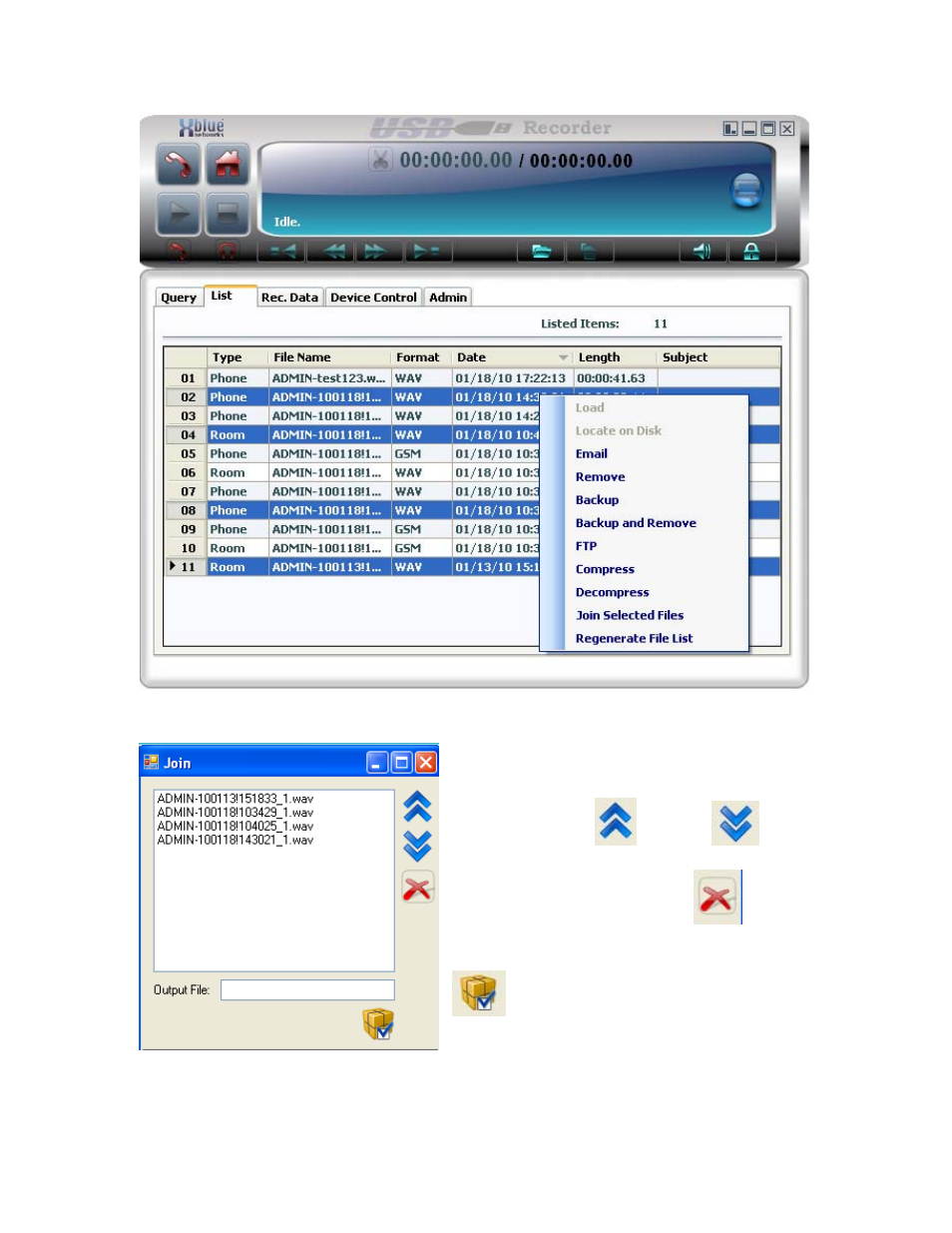Click the speaker volume icon
952x1233 pixels.
[703, 251]
